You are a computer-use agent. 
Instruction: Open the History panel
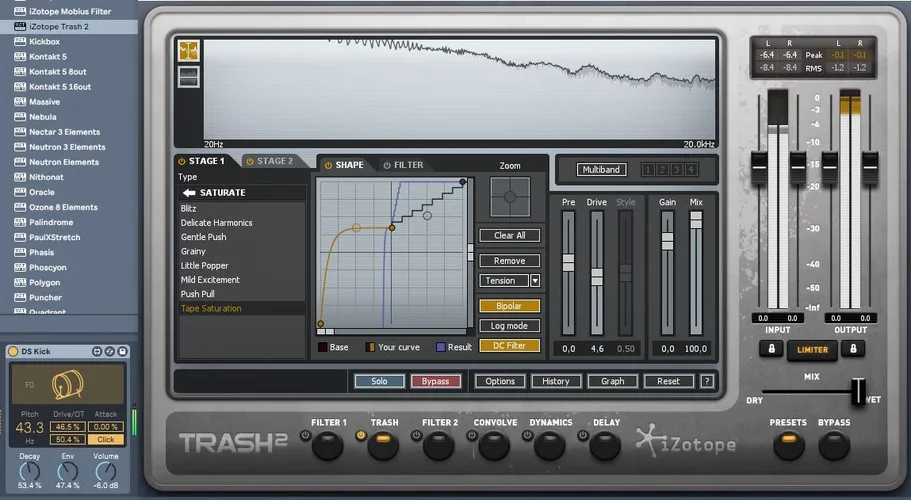click(x=556, y=381)
